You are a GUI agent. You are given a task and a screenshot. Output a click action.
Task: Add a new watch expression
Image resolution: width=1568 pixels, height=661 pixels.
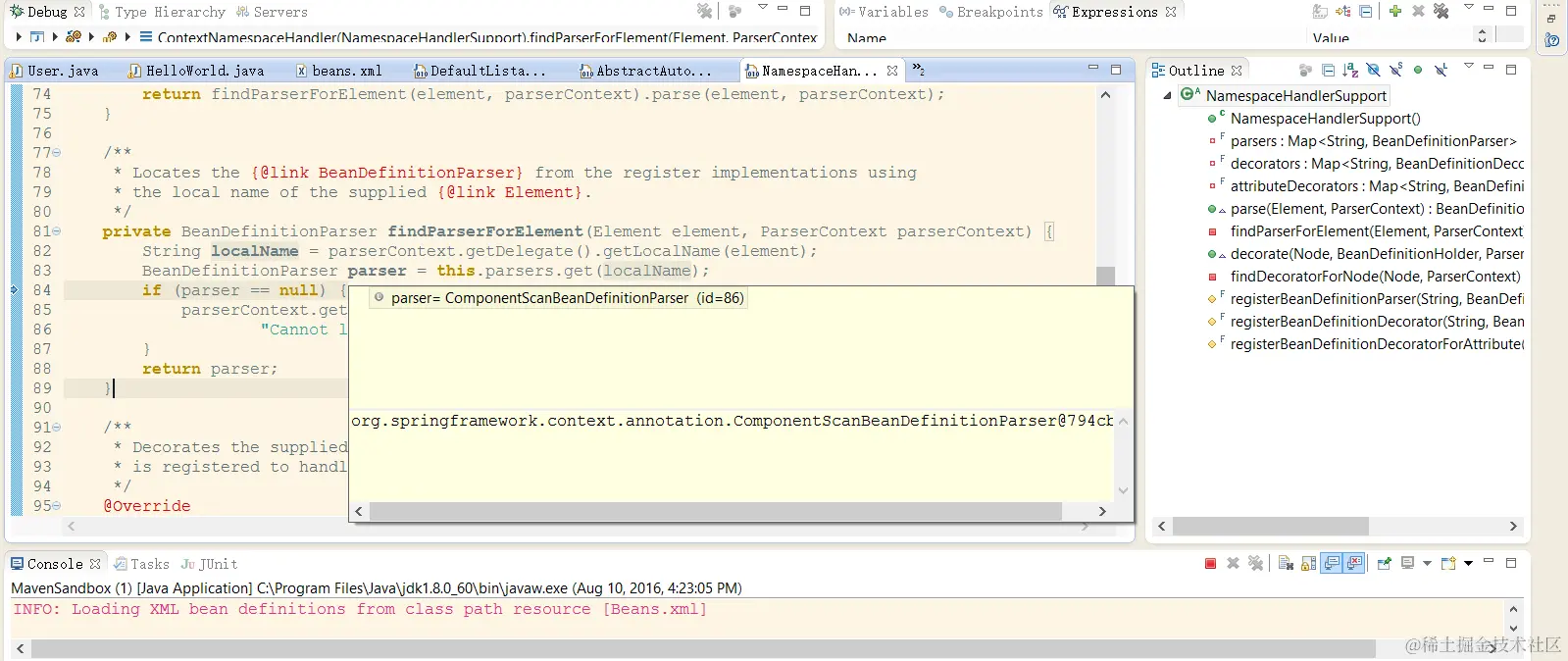pyautogui.click(x=1394, y=12)
